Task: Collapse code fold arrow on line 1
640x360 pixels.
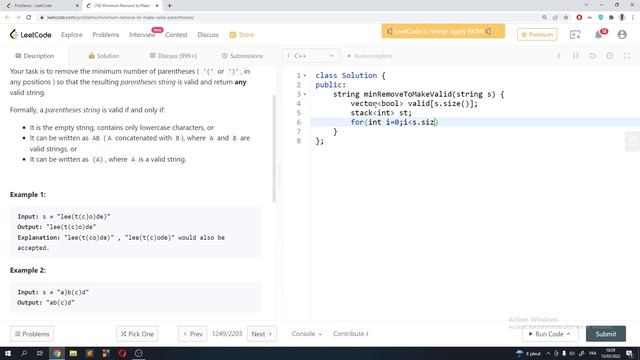Action: (x=304, y=76)
